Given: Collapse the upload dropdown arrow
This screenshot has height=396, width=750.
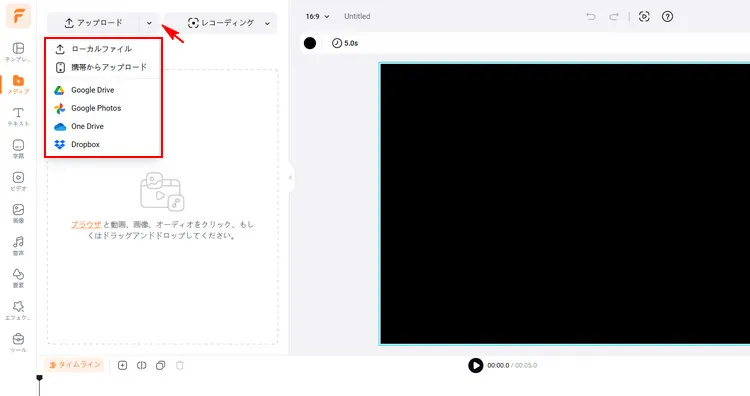Looking at the screenshot, I should (x=149, y=23).
